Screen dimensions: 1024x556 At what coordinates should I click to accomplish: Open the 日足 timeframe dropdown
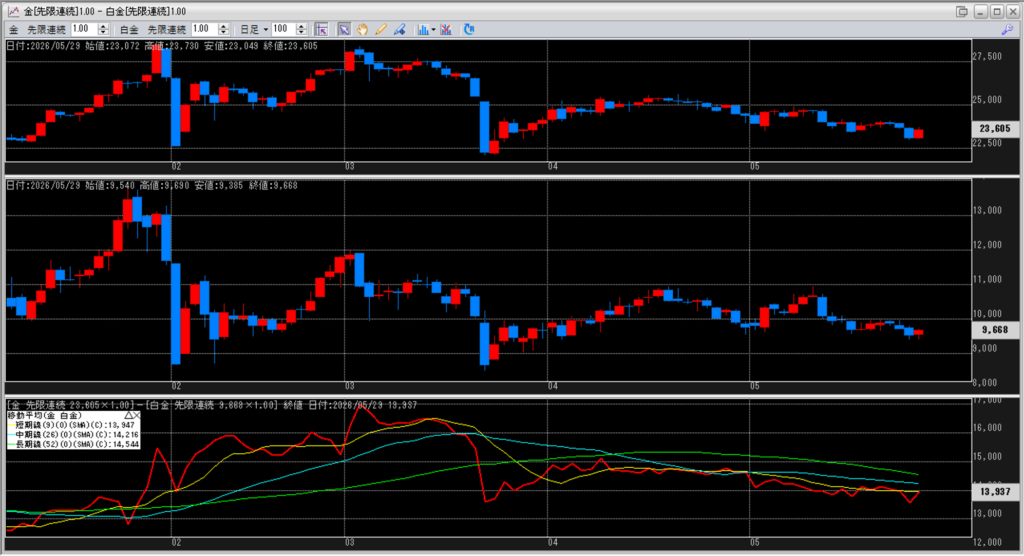click(254, 29)
